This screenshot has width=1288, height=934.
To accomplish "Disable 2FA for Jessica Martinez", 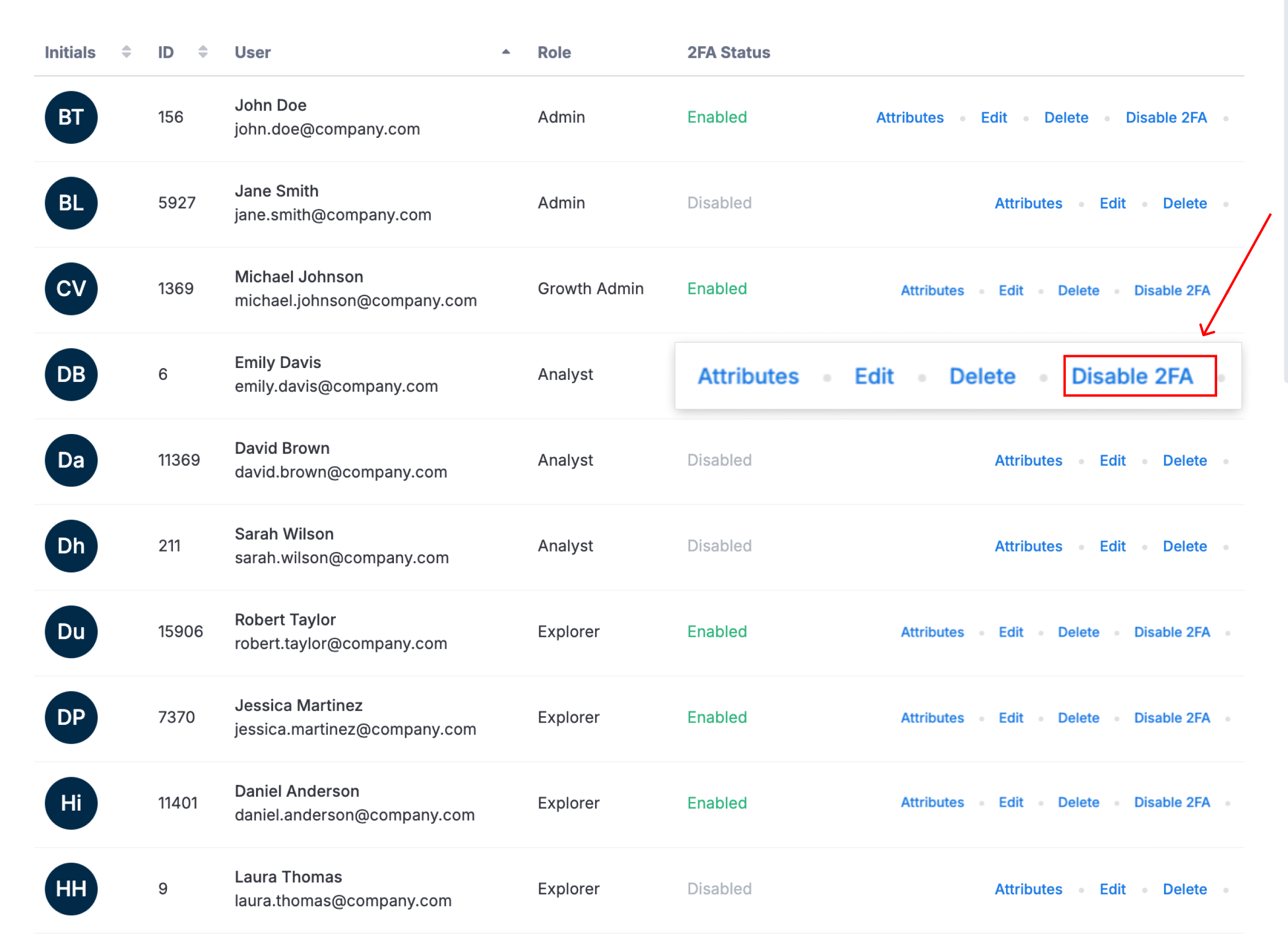I will coord(1172,718).
